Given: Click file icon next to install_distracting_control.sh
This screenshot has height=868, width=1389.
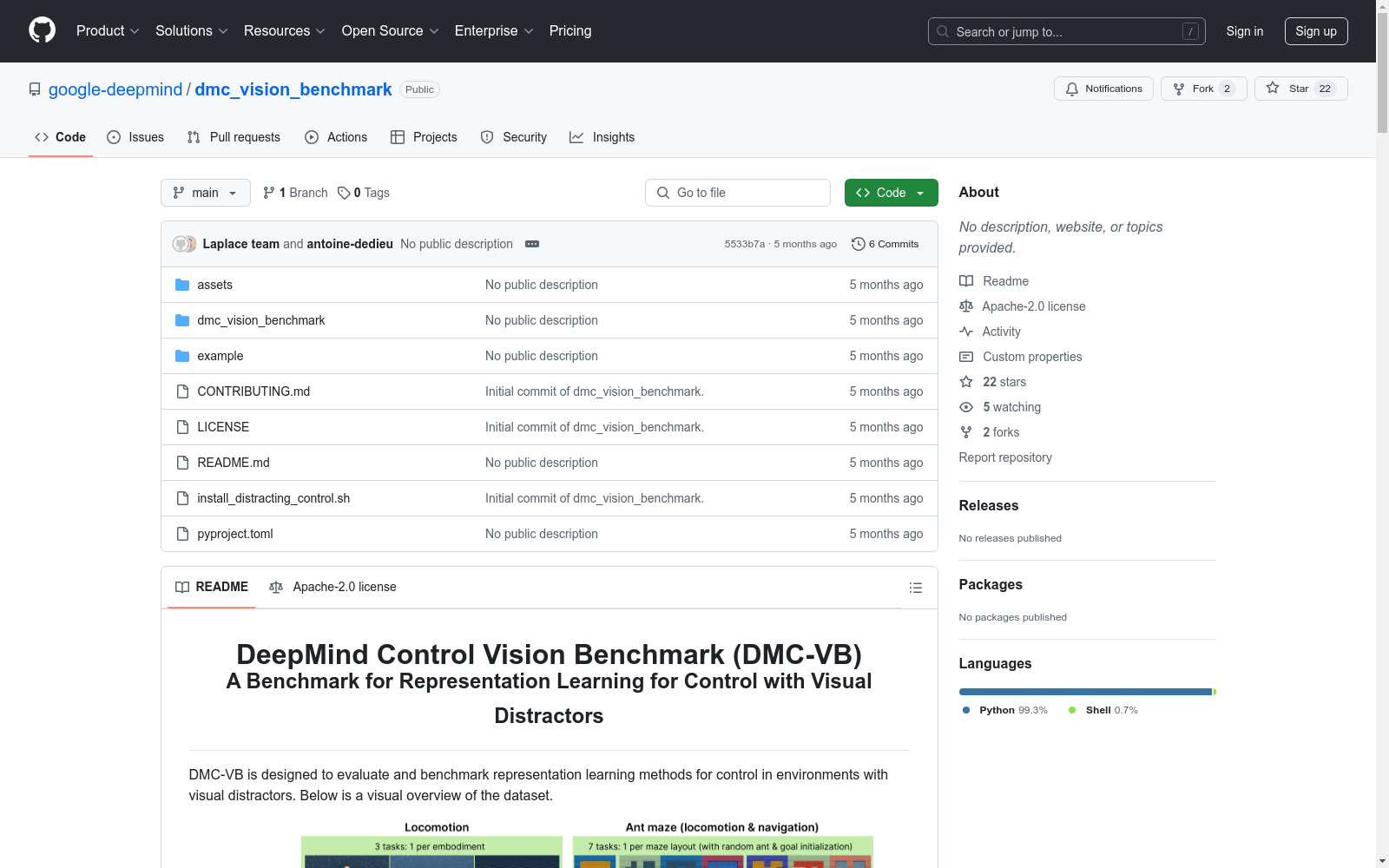Looking at the screenshot, I should pos(182,498).
